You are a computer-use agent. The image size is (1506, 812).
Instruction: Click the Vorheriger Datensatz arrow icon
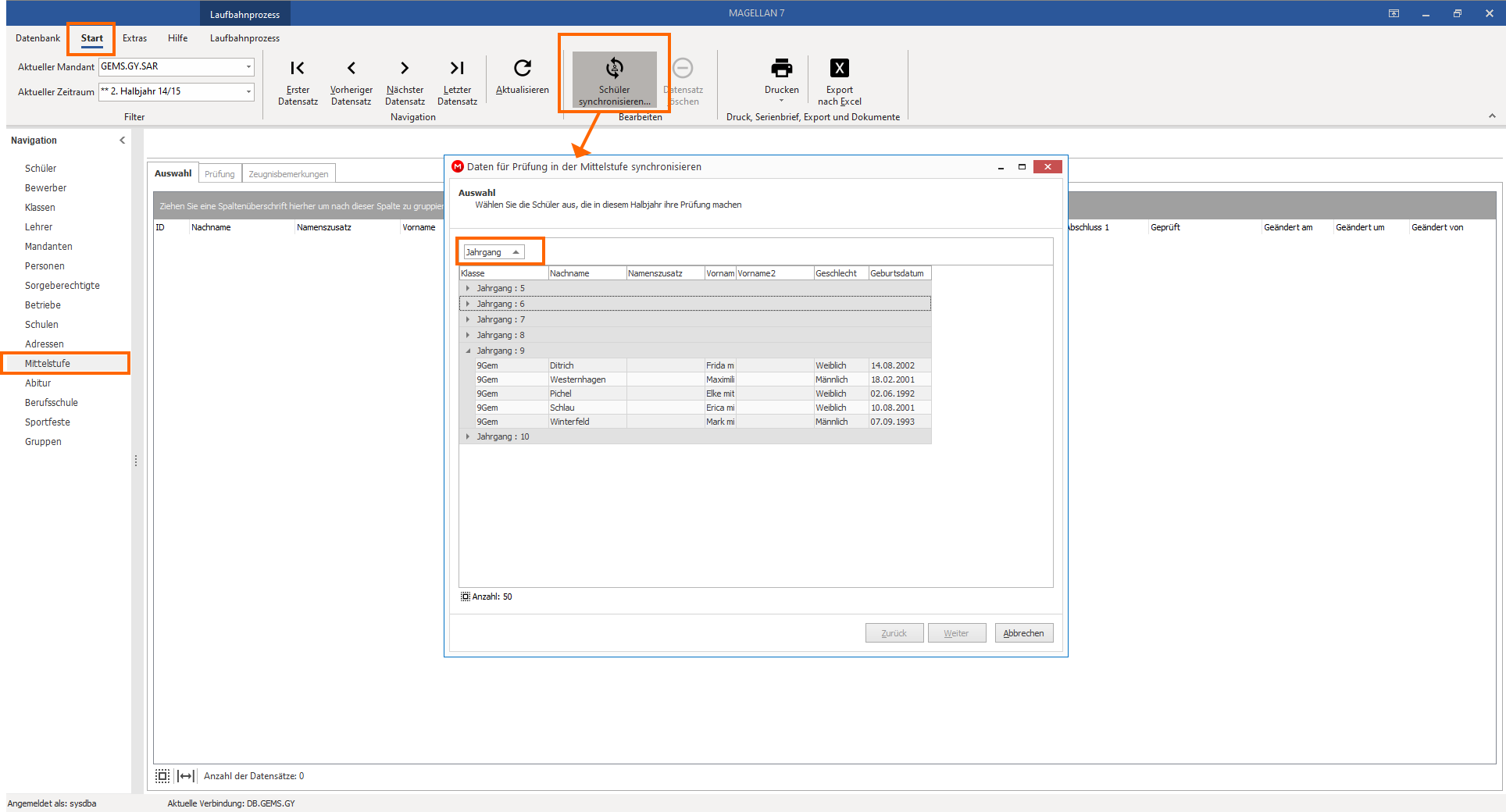(352, 69)
